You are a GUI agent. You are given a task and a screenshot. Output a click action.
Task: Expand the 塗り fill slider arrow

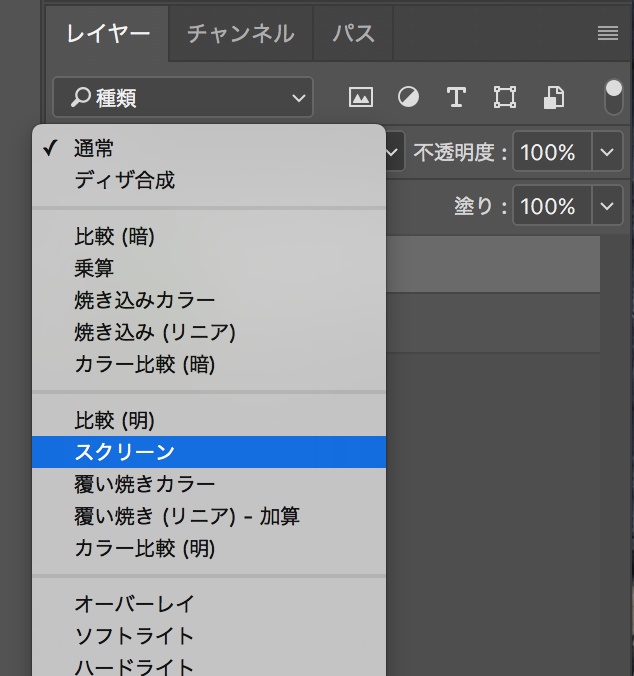click(607, 206)
